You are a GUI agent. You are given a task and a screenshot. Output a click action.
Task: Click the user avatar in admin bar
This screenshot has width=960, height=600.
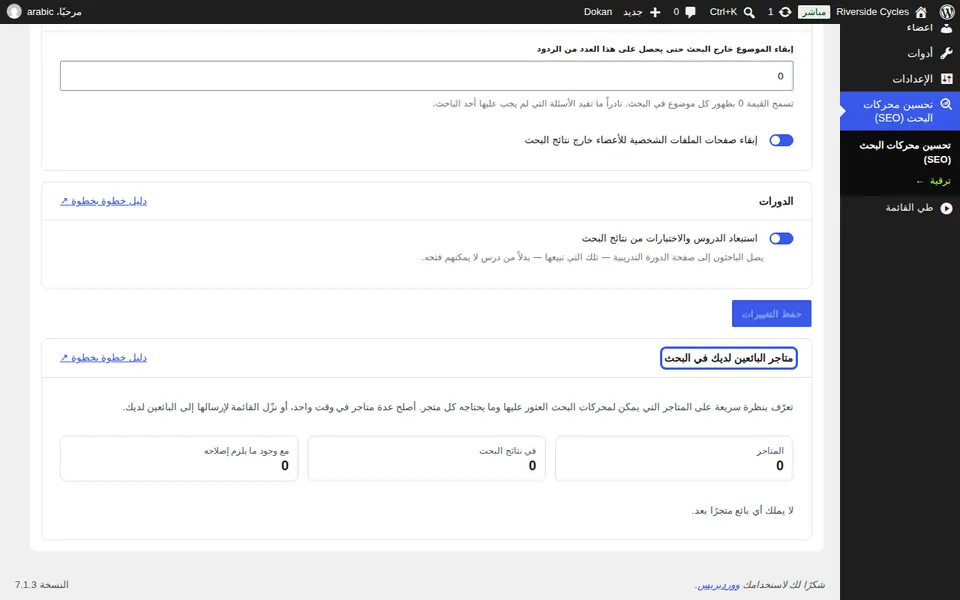click(14, 12)
